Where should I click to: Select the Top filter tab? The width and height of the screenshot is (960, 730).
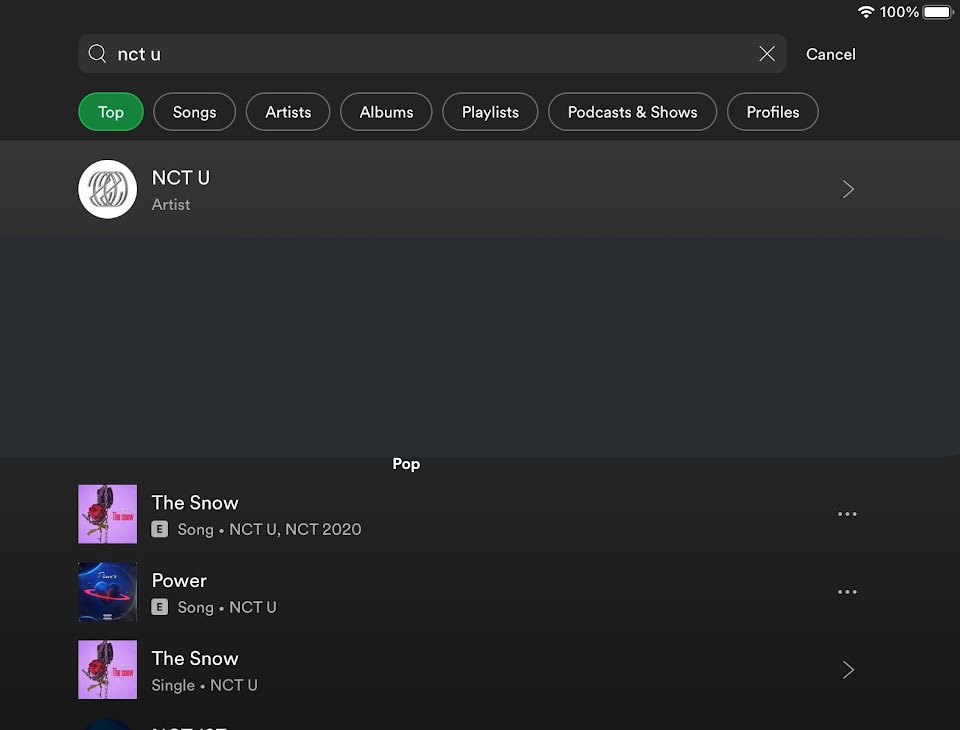111,112
